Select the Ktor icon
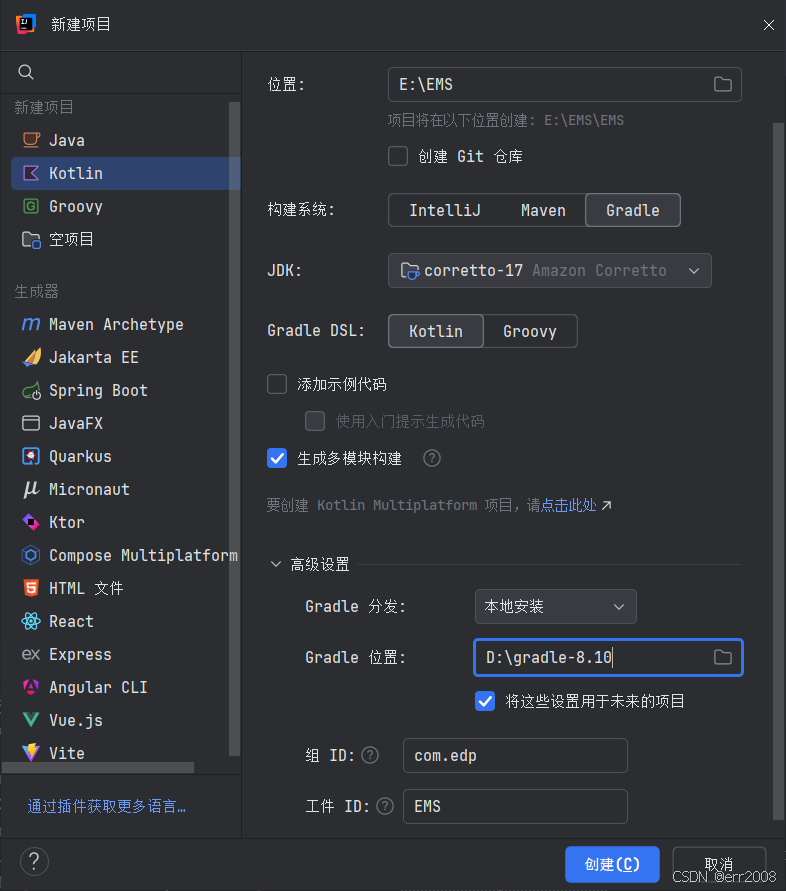This screenshot has height=891, width=786. point(31,522)
